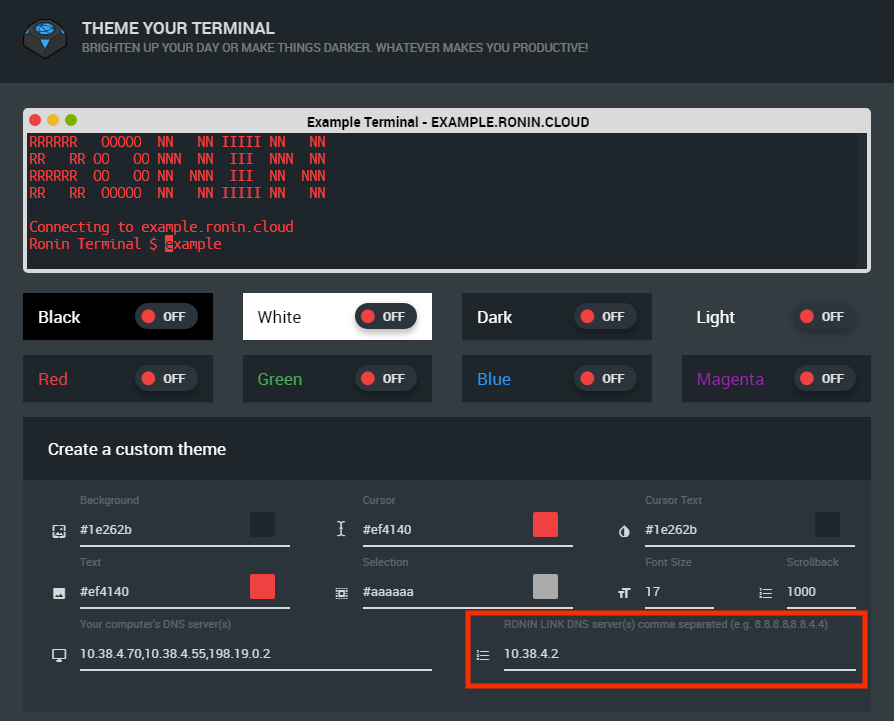This screenshot has height=721, width=894.
Task: Click your computer's DNS servers field
Action: [x=255, y=654]
